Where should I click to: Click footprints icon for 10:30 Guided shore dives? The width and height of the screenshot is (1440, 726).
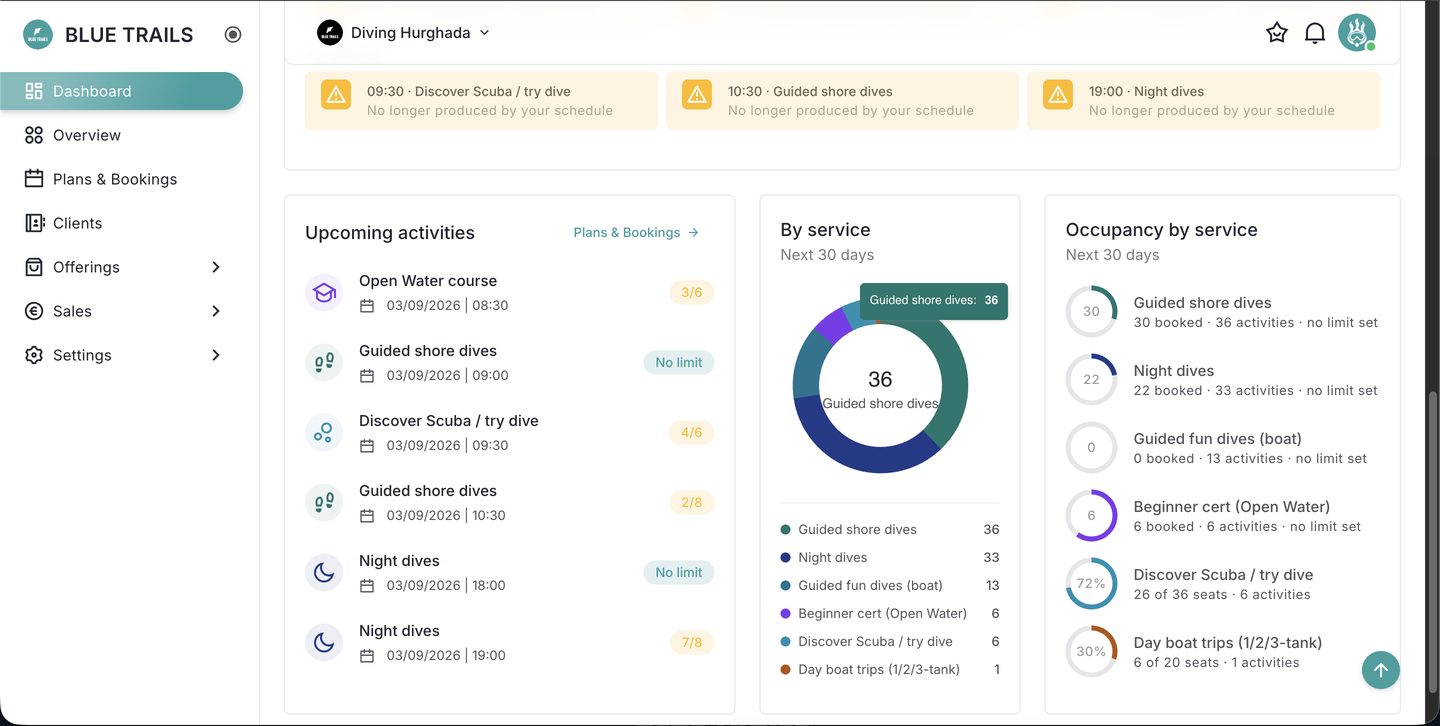[324, 503]
